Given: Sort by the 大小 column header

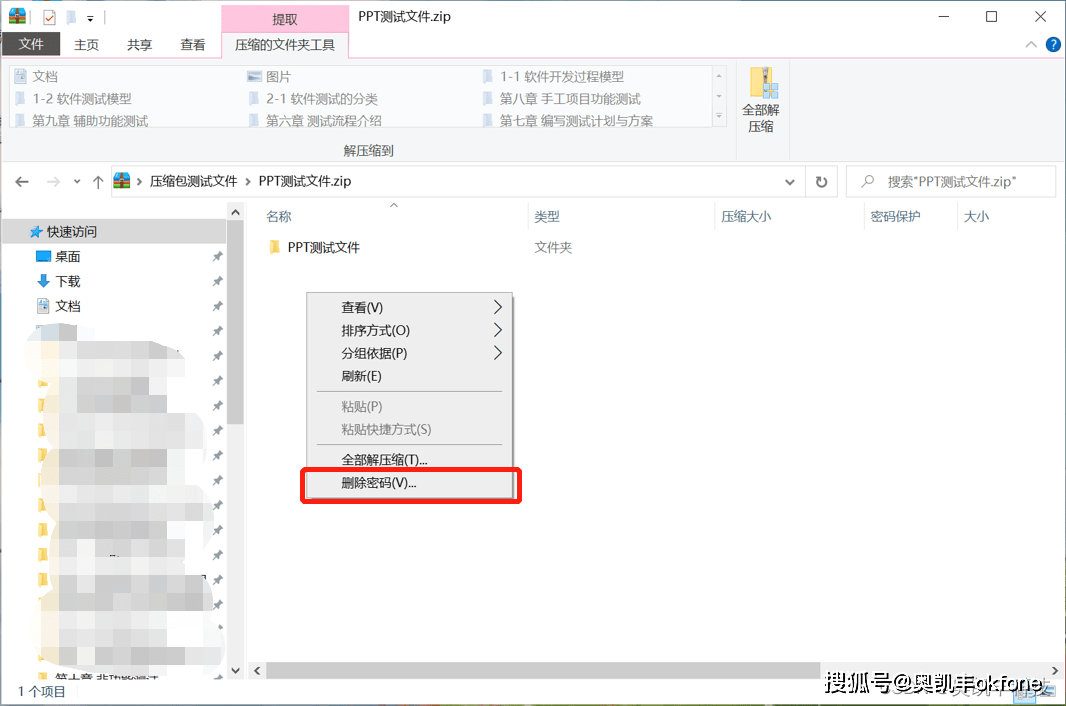Looking at the screenshot, I should (x=976, y=217).
